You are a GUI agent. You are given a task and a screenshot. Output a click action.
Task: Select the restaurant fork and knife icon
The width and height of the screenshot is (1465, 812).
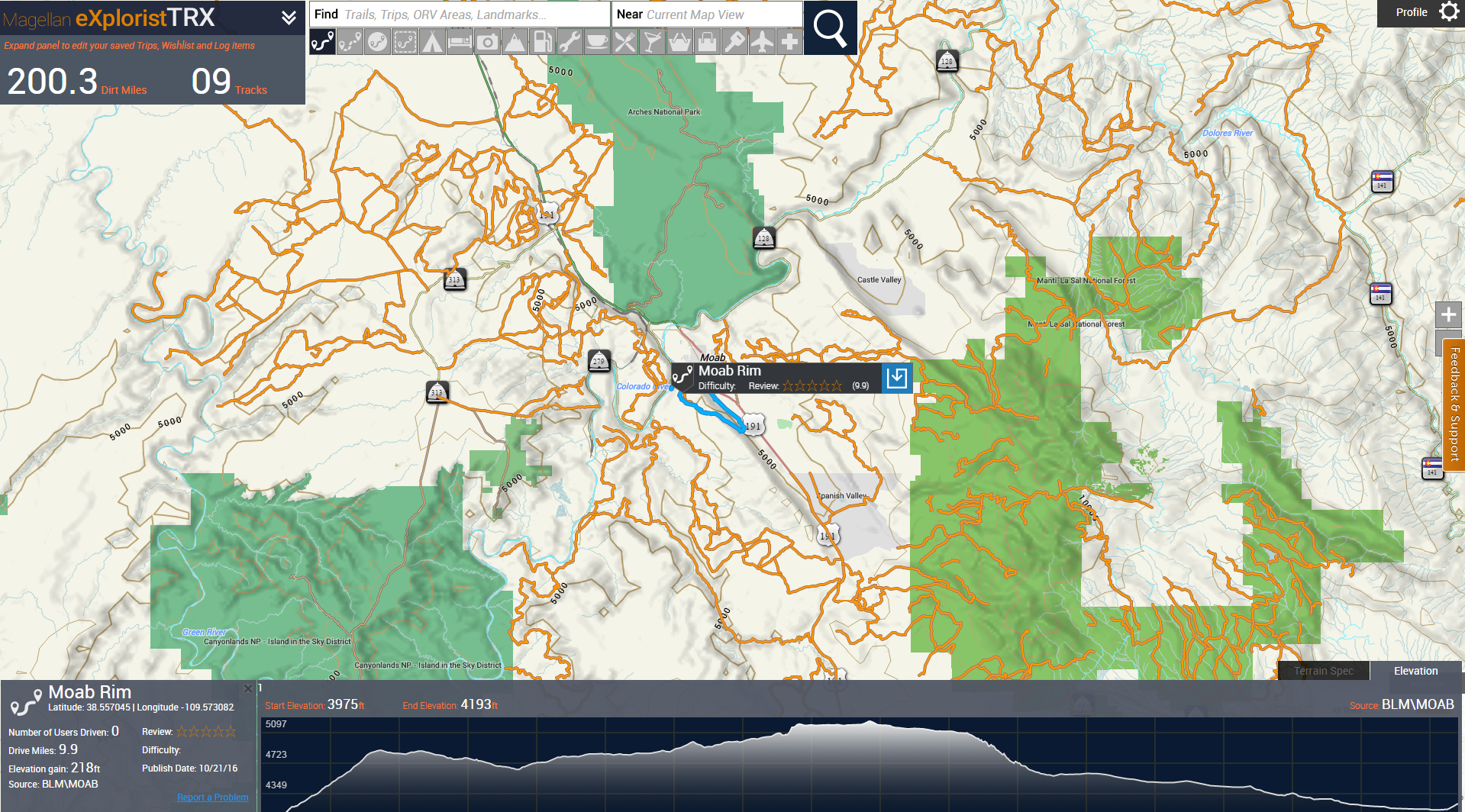pos(624,41)
